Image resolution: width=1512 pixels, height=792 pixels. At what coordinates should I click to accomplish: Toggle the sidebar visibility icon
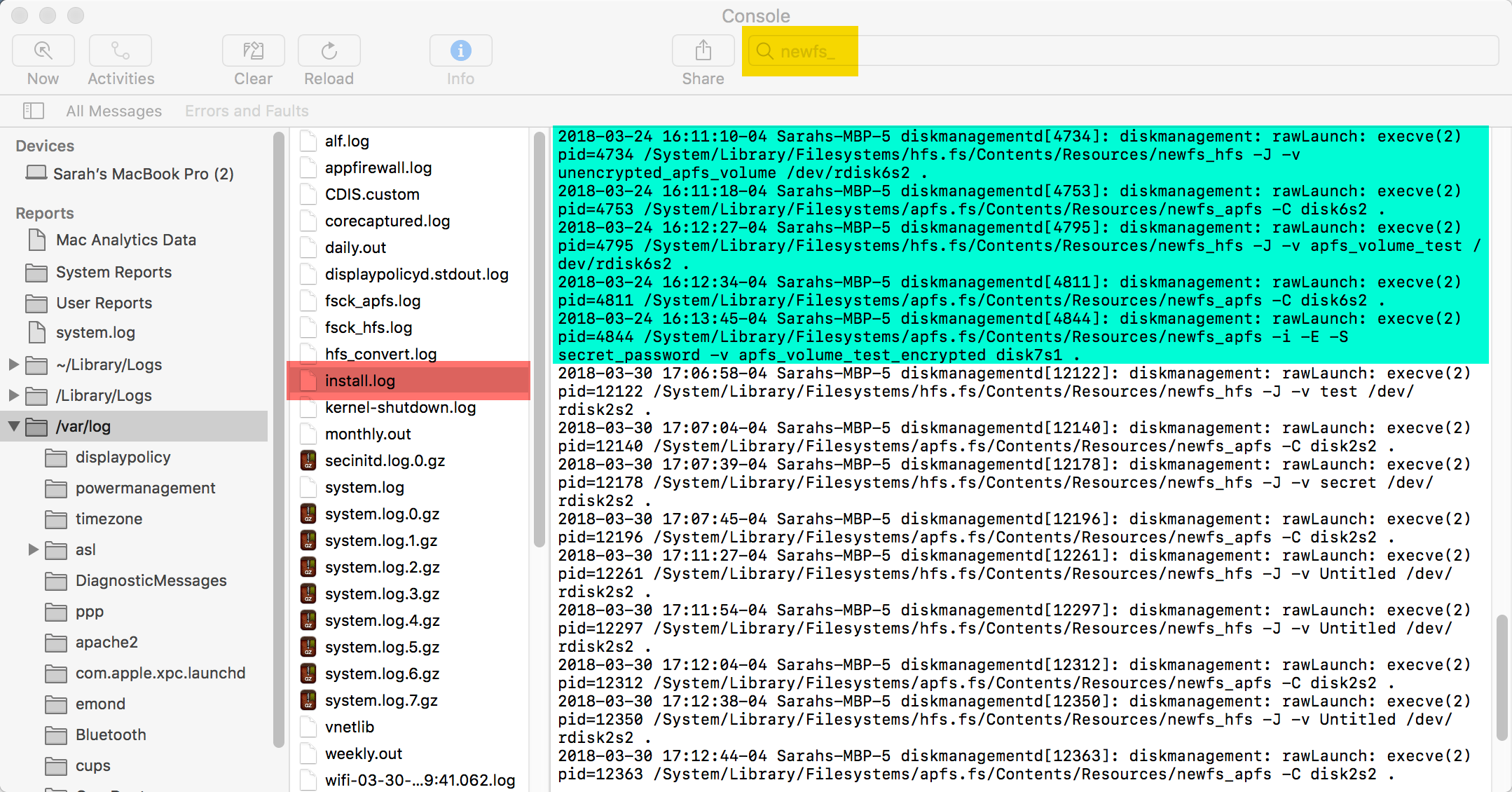34,111
